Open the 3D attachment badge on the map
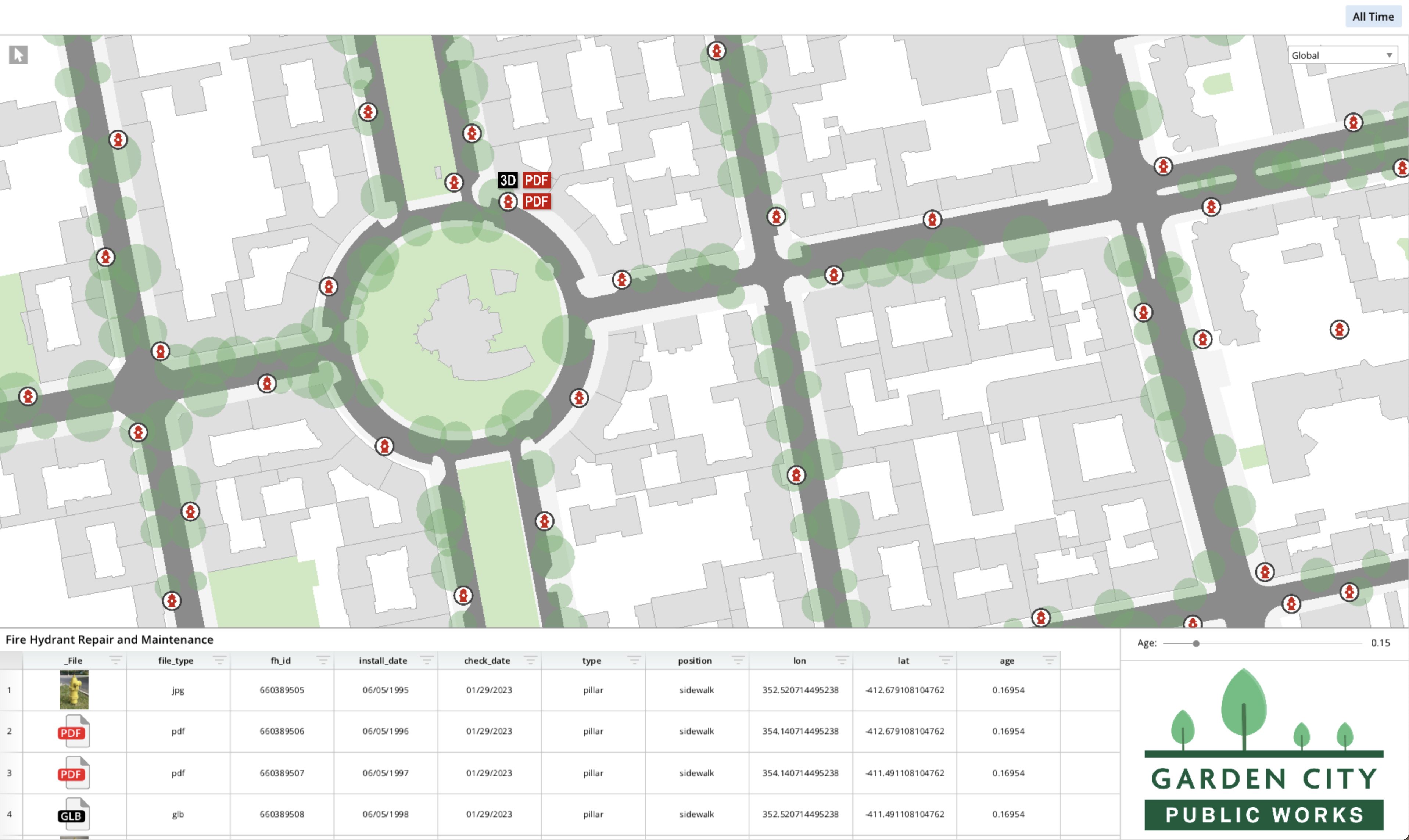Viewport: 1409px width, 840px height. click(508, 180)
